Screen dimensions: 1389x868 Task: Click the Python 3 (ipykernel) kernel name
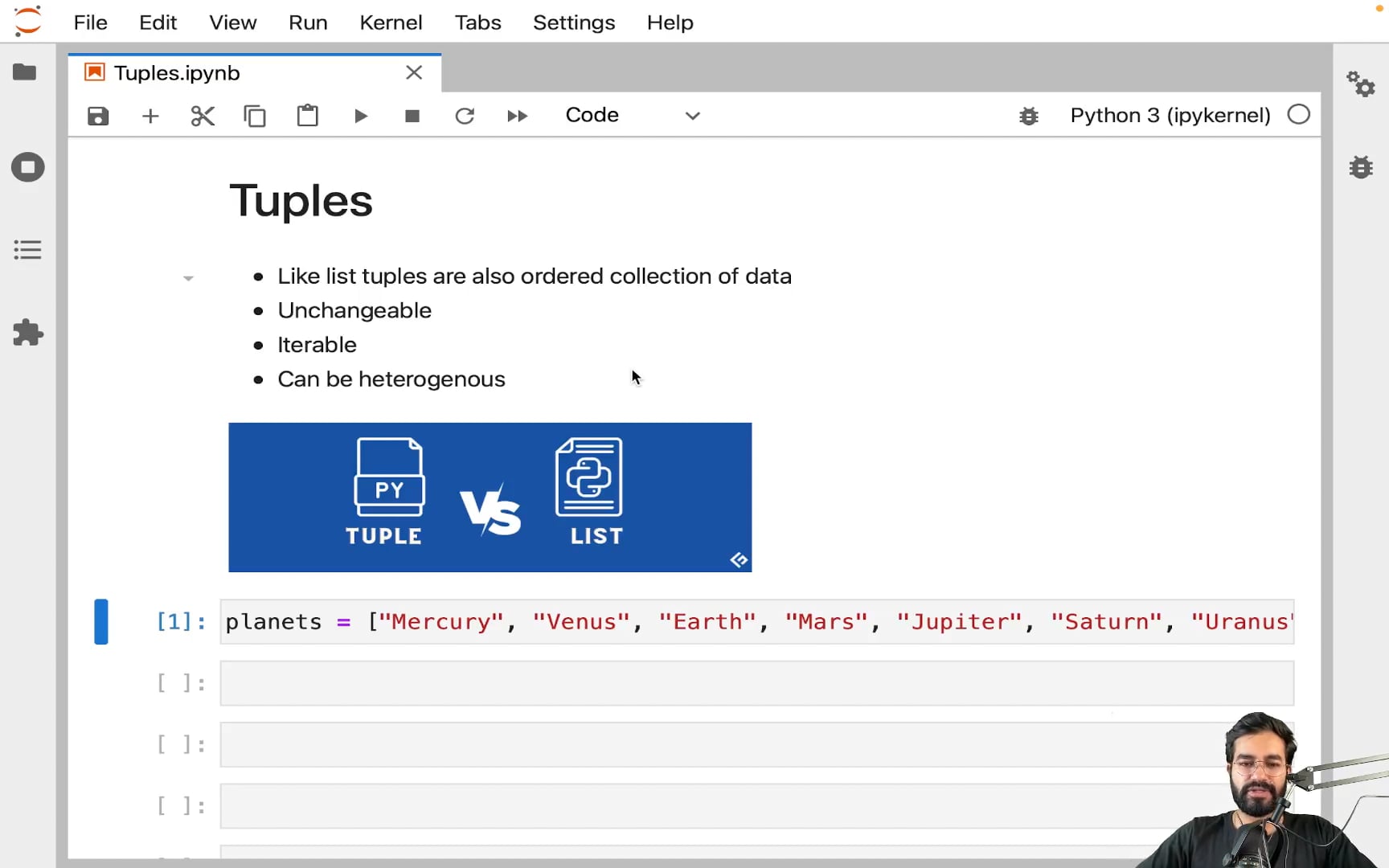(x=1170, y=115)
